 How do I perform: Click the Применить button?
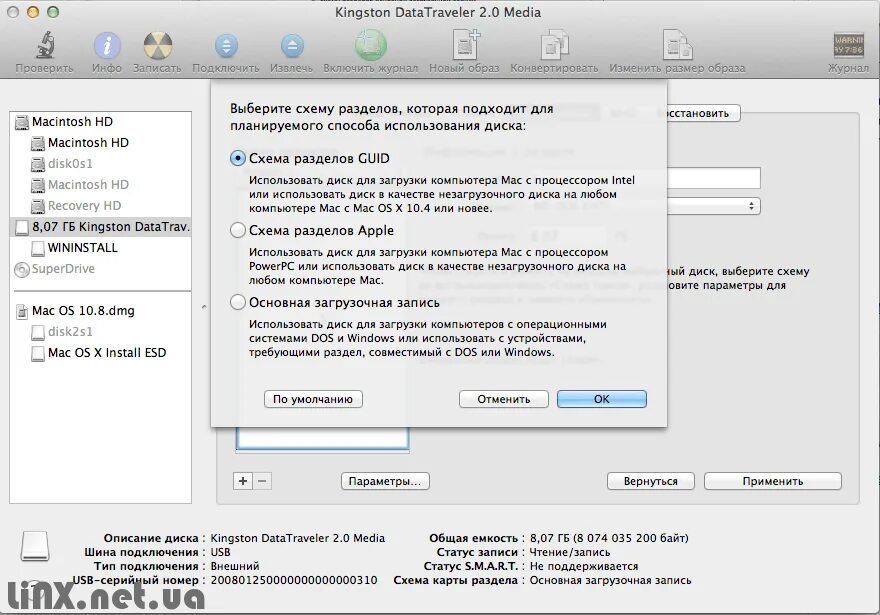773,481
